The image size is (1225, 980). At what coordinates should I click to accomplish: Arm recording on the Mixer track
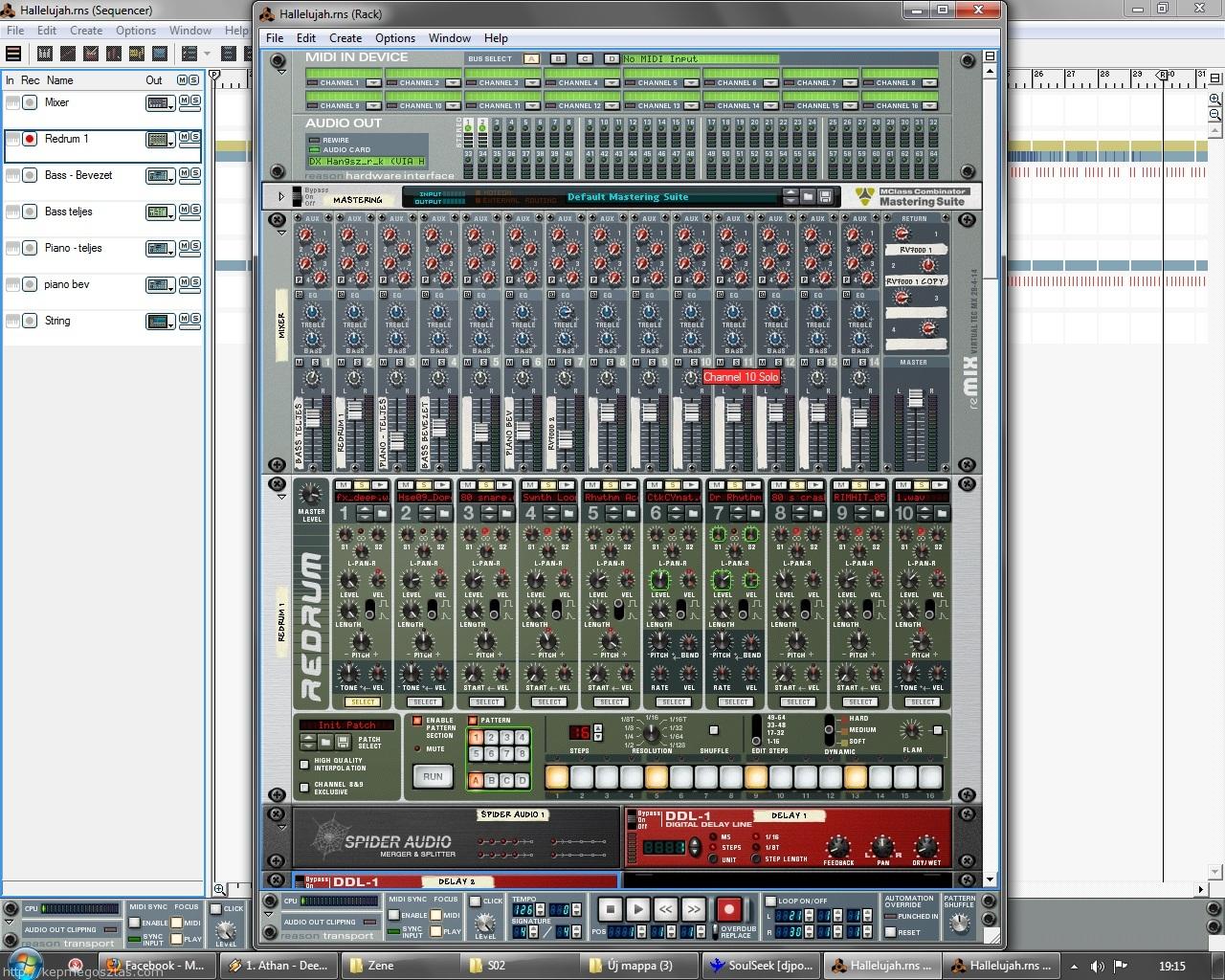30,102
